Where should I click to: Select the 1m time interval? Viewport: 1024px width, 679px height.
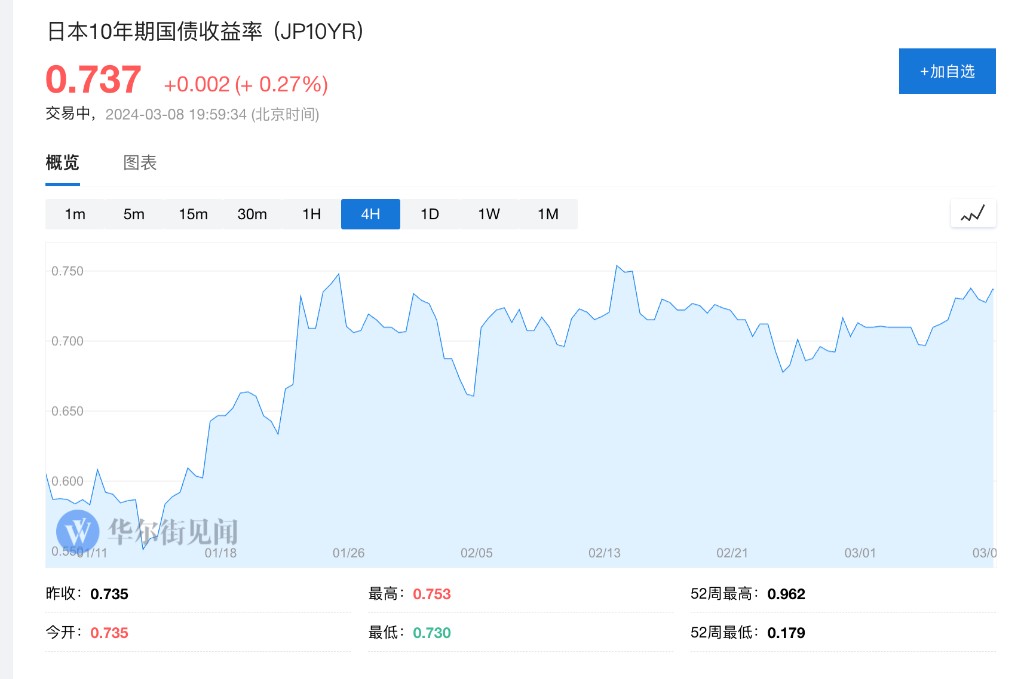[75, 214]
